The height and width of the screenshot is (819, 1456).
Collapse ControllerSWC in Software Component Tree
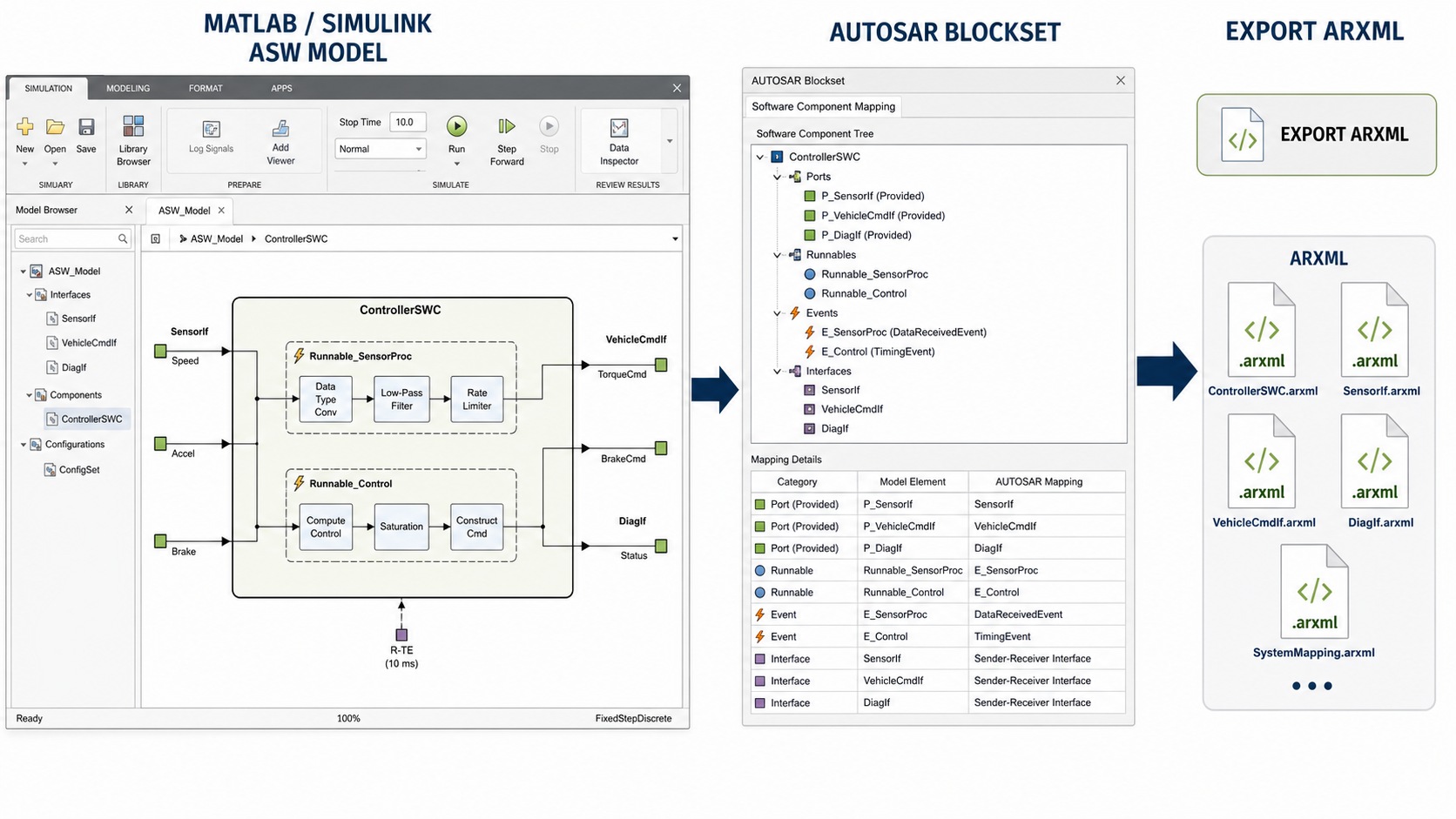pos(759,158)
